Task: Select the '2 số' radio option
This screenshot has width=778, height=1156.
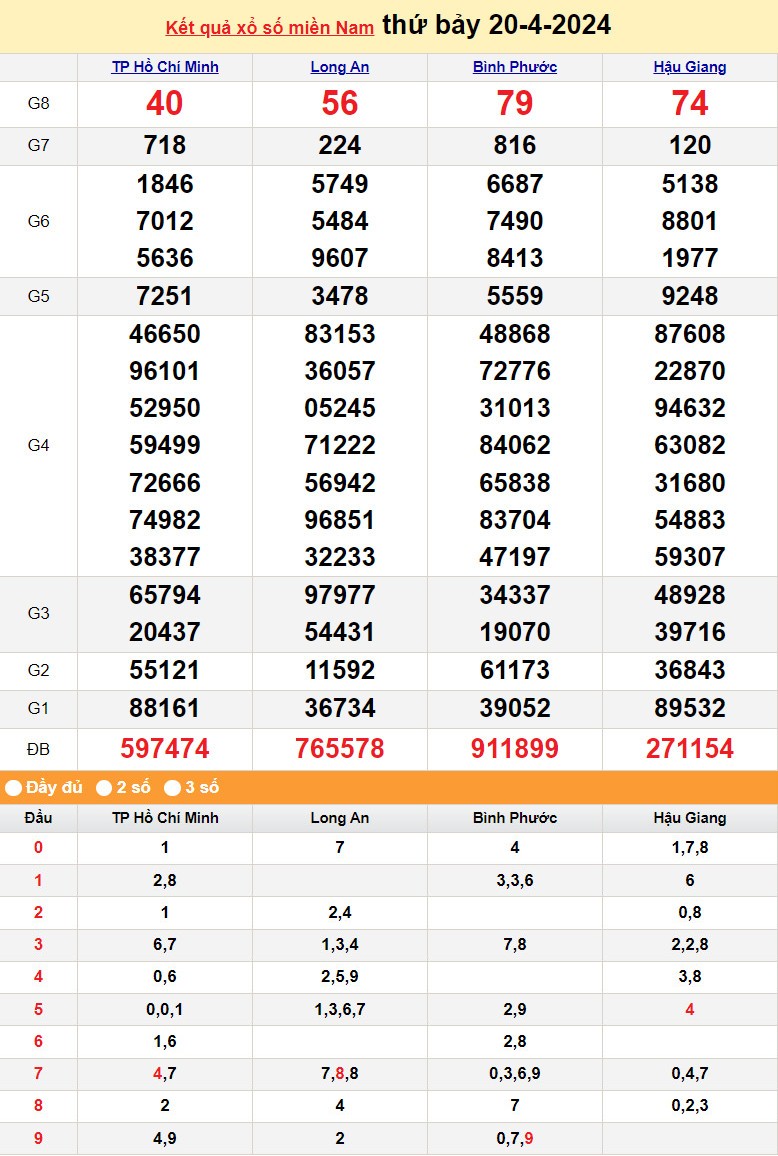Action: pos(104,788)
